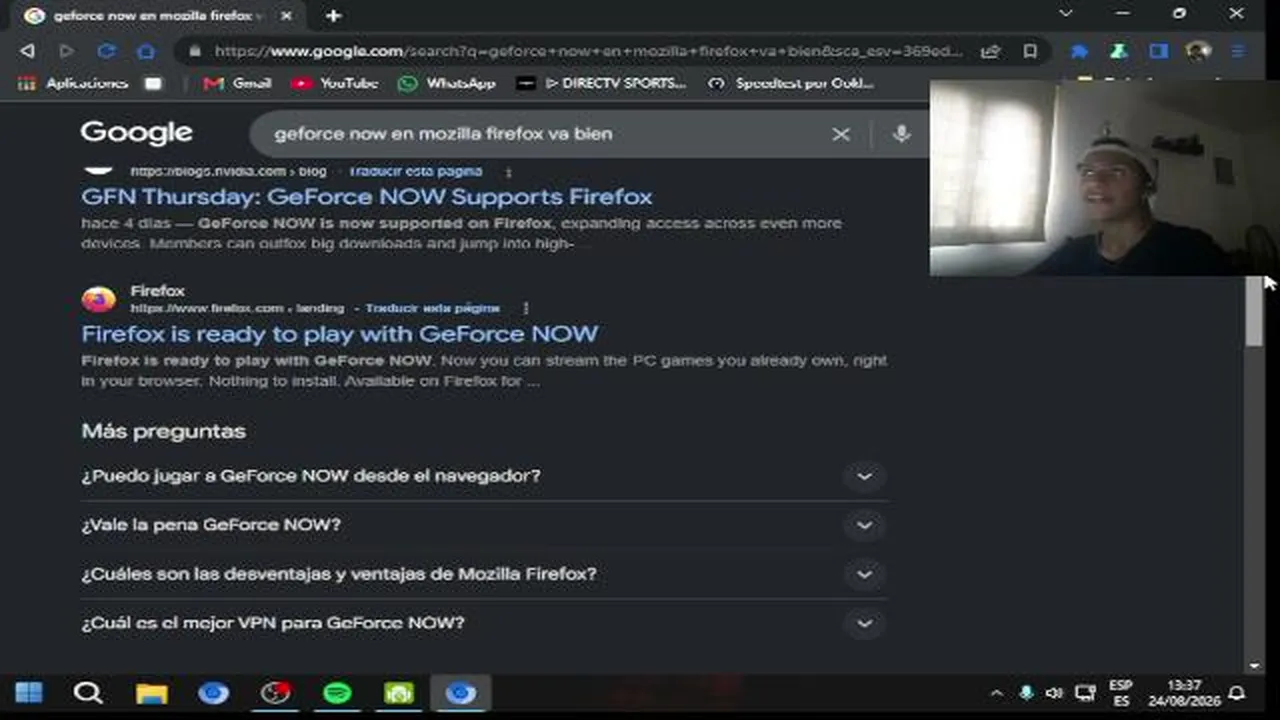Open the extensions puzzle icon
Image resolution: width=1280 pixels, height=720 pixels.
click(1079, 51)
